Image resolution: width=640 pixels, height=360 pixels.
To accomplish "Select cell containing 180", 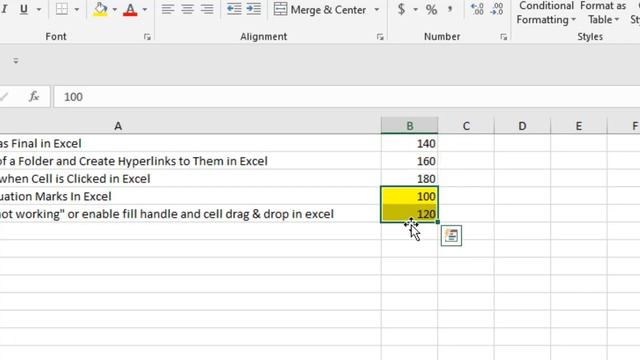I will [409, 178].
